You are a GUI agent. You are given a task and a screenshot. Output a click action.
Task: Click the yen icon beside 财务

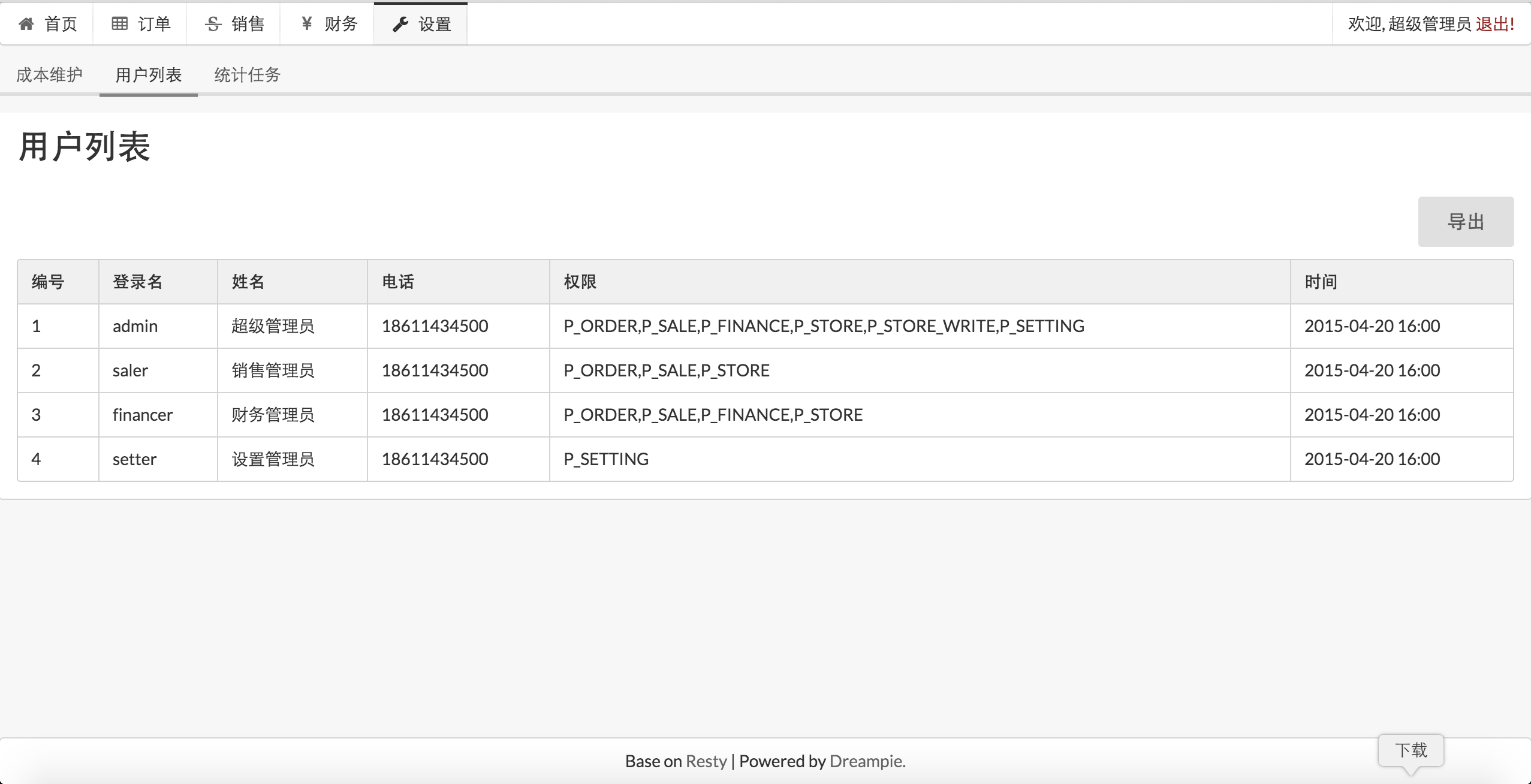pos(307,24)
